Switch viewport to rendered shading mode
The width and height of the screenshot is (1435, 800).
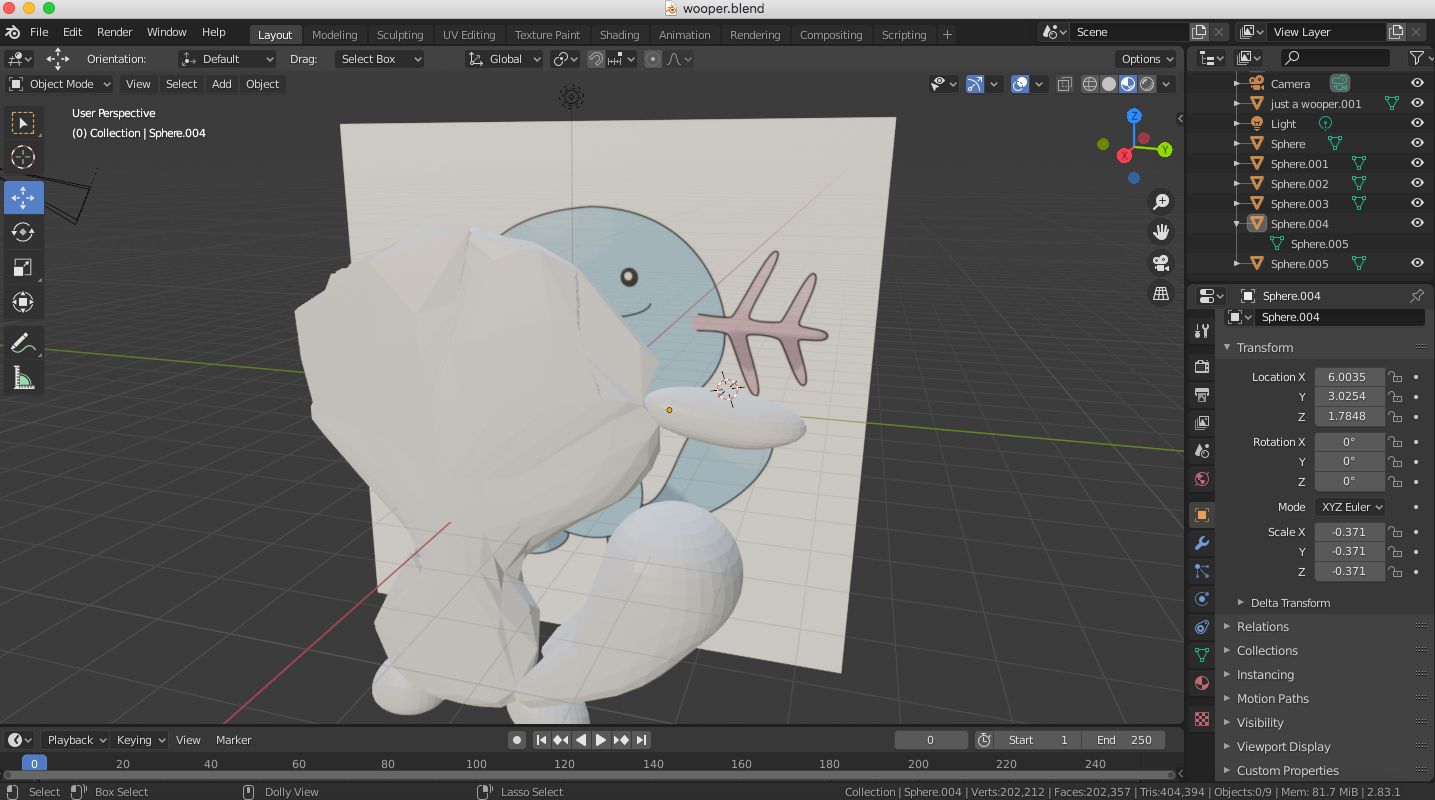[1146, 84]
